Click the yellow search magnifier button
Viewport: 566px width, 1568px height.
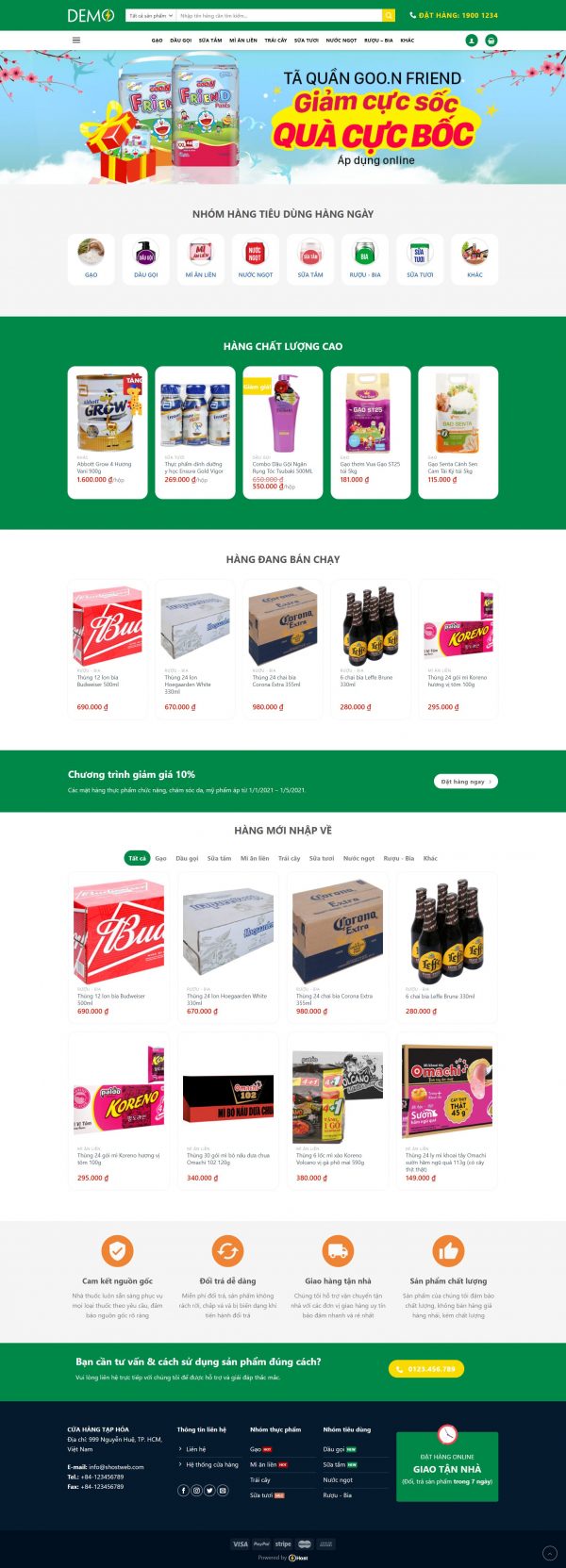pyautogui.click(x=389, y=15)
